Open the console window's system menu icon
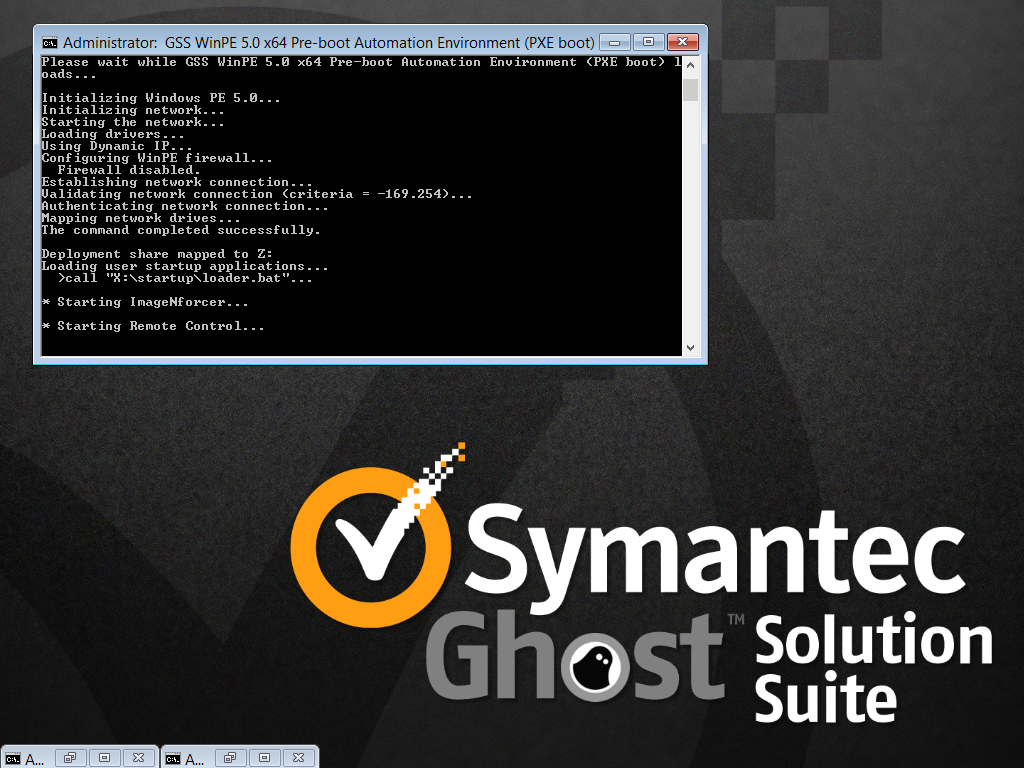Screen dimensions: 1024x768 point(50,42)
